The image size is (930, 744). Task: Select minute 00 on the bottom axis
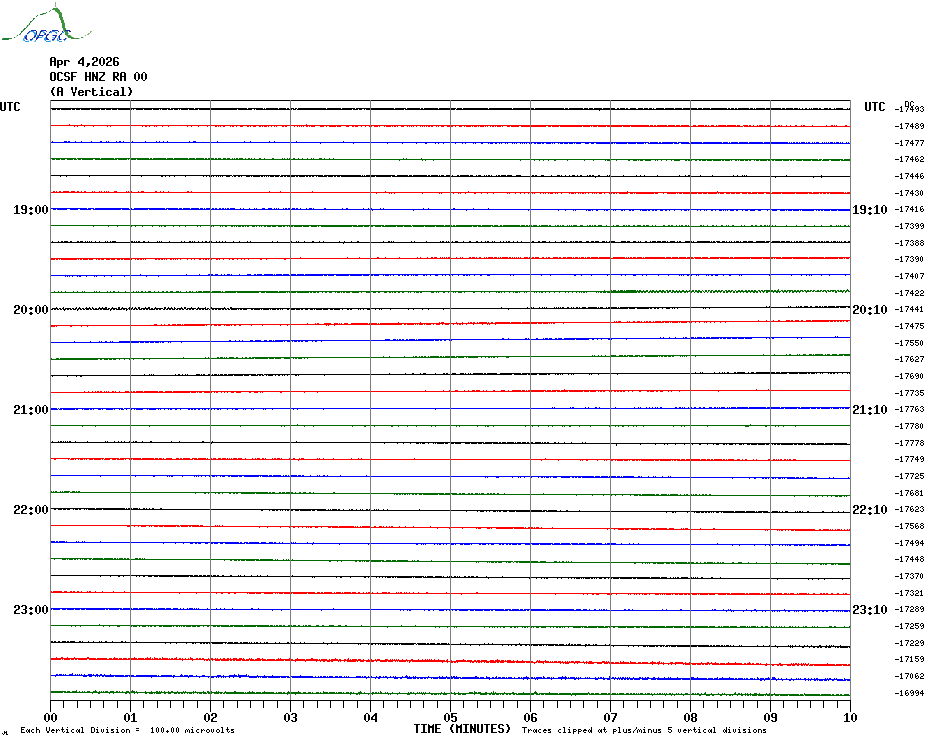(51, 717)
